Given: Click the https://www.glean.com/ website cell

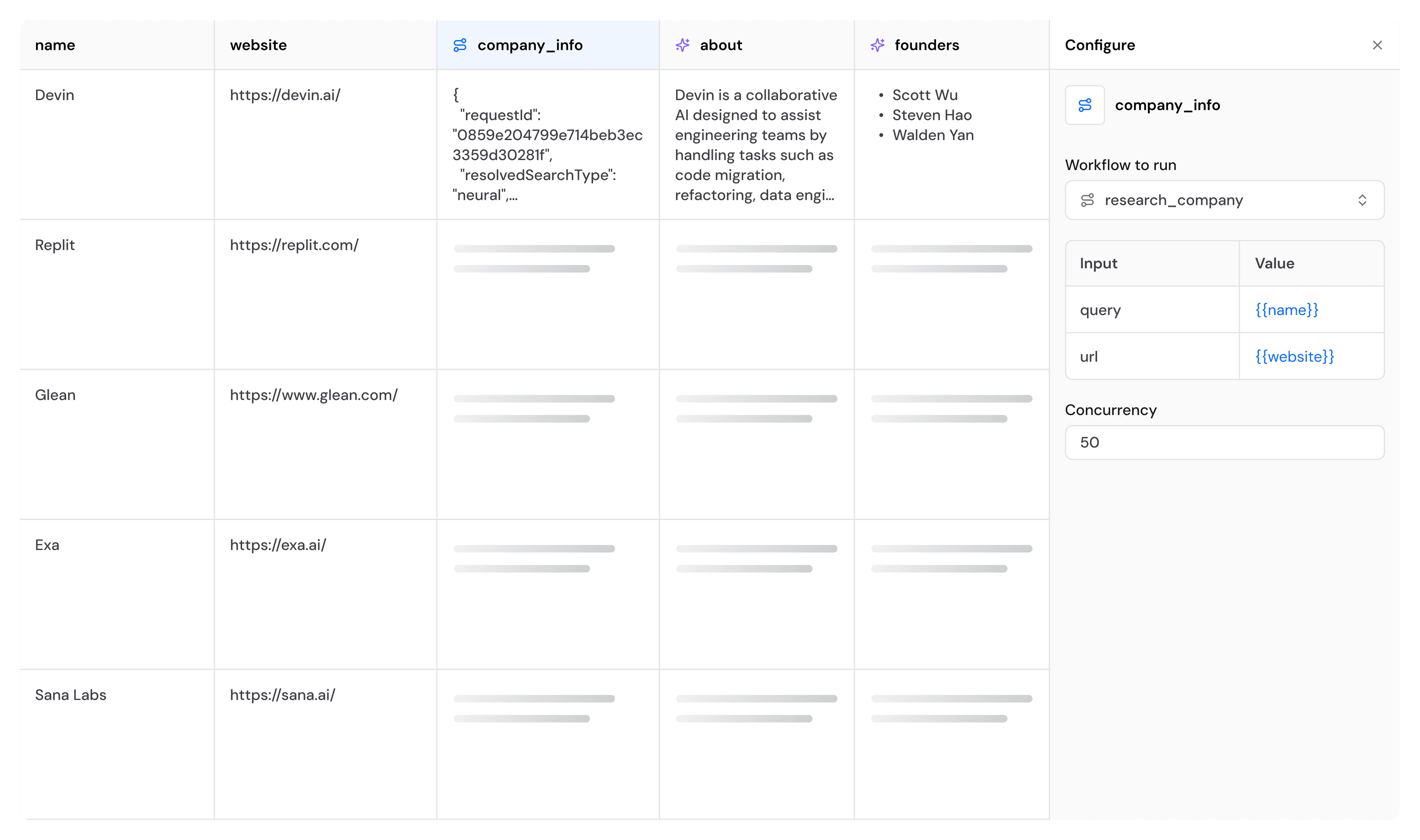Looking at the screenshot, I should [x=325, y=445].
